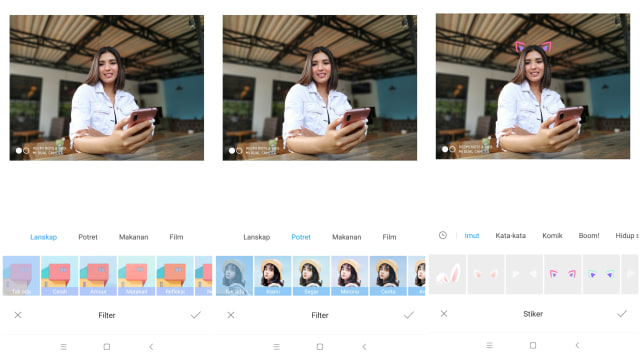
Task: Choose the Merona portrait filter
Action: (349, 276)
